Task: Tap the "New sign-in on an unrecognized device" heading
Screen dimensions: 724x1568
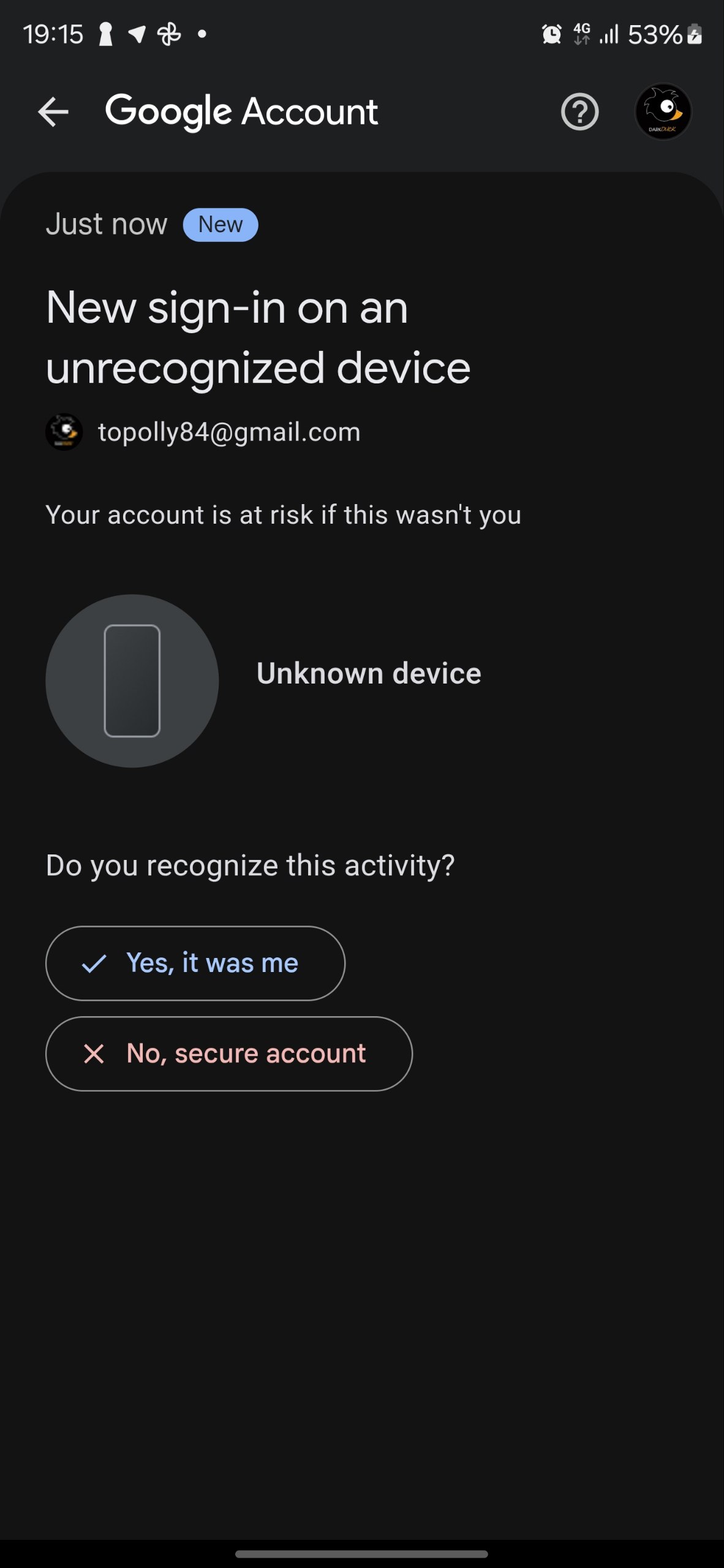Action: click(x=258, y=337)
